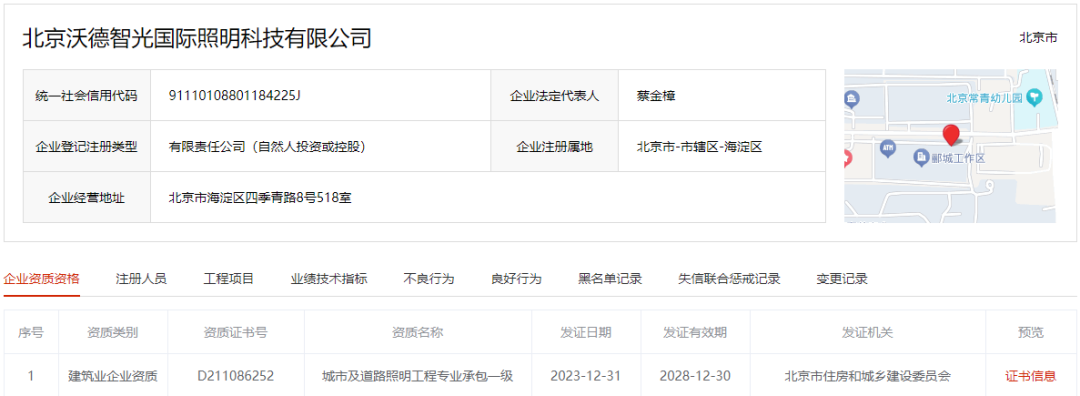
Task: Click the 企业法定代表人 label cell
Action: coord(554,96)
